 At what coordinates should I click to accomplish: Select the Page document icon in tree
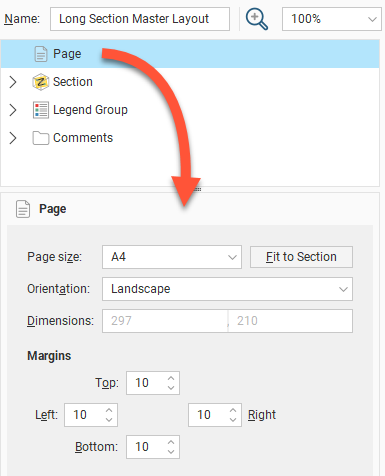click(41, 54)
